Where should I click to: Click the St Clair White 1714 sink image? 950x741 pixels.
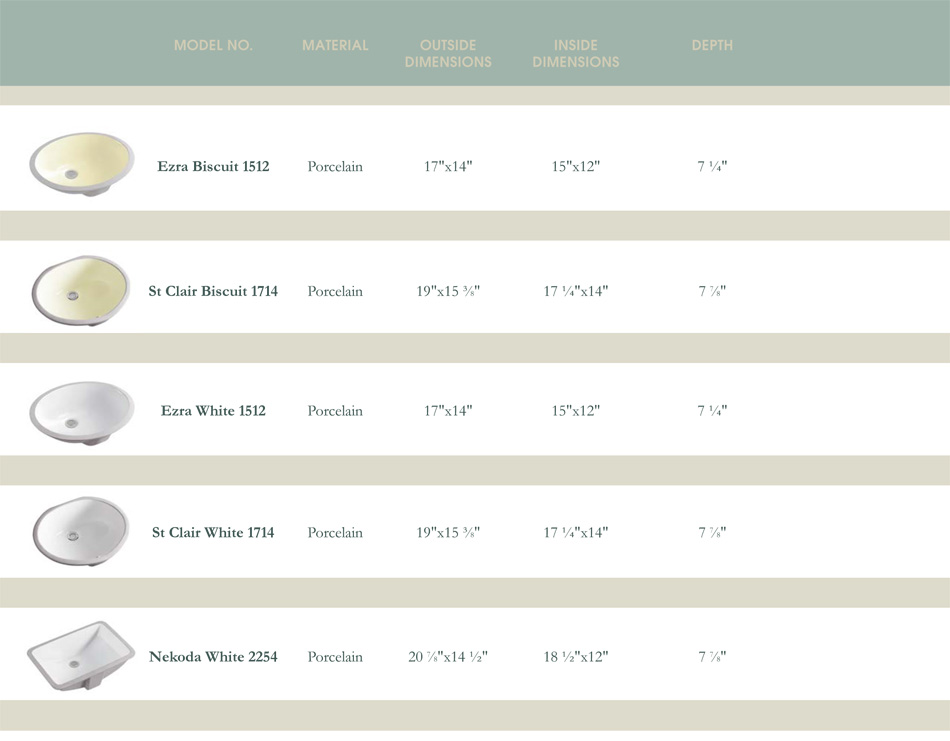81,531
